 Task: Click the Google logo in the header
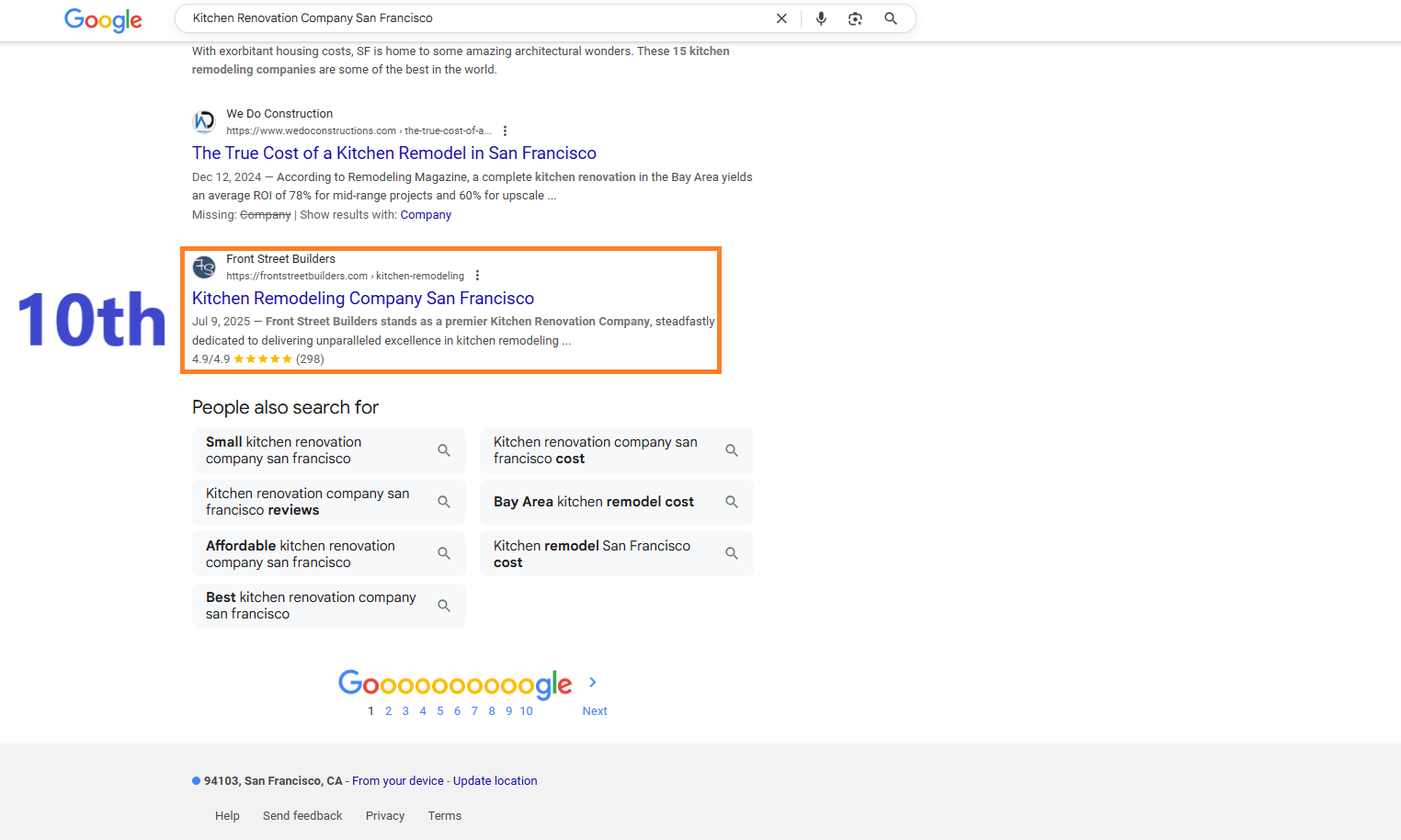point(103,20)
